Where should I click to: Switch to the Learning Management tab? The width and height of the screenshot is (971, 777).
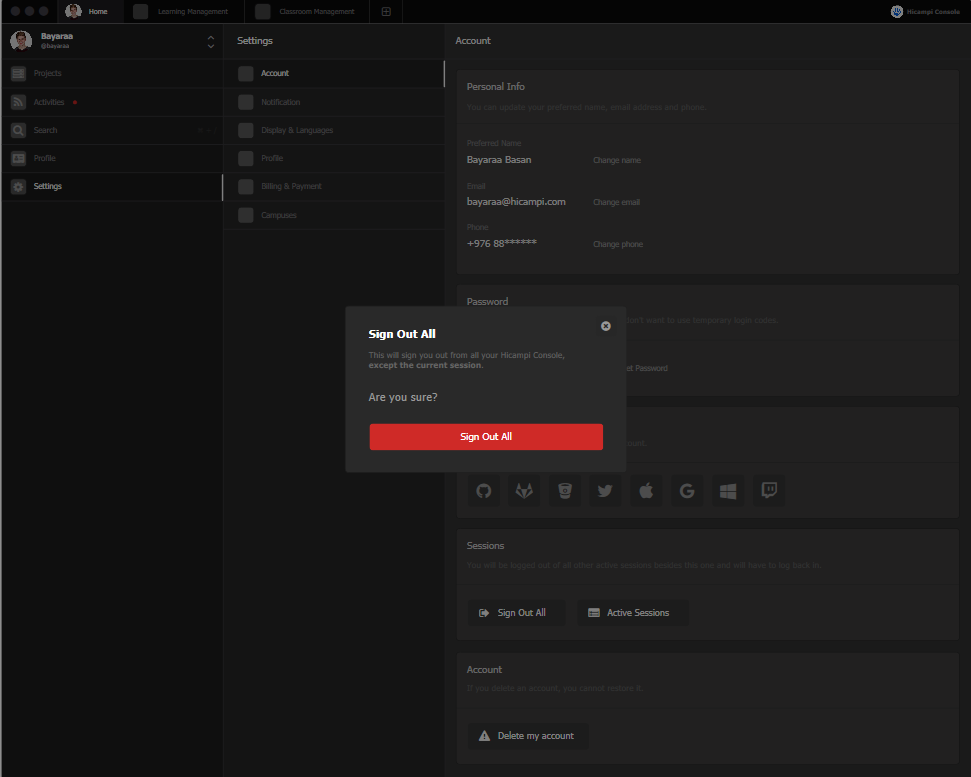click(x=183, y=12)
